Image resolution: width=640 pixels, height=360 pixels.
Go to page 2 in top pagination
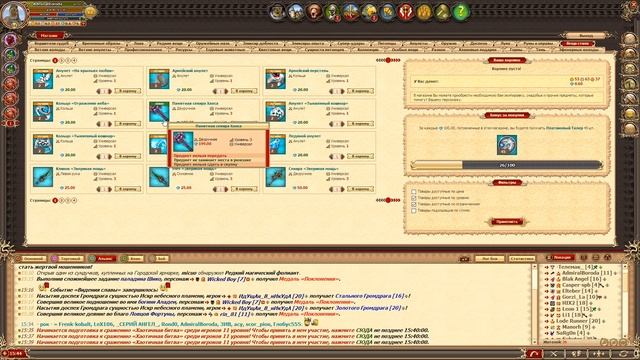pyautogui.click(x=62, y=60)
